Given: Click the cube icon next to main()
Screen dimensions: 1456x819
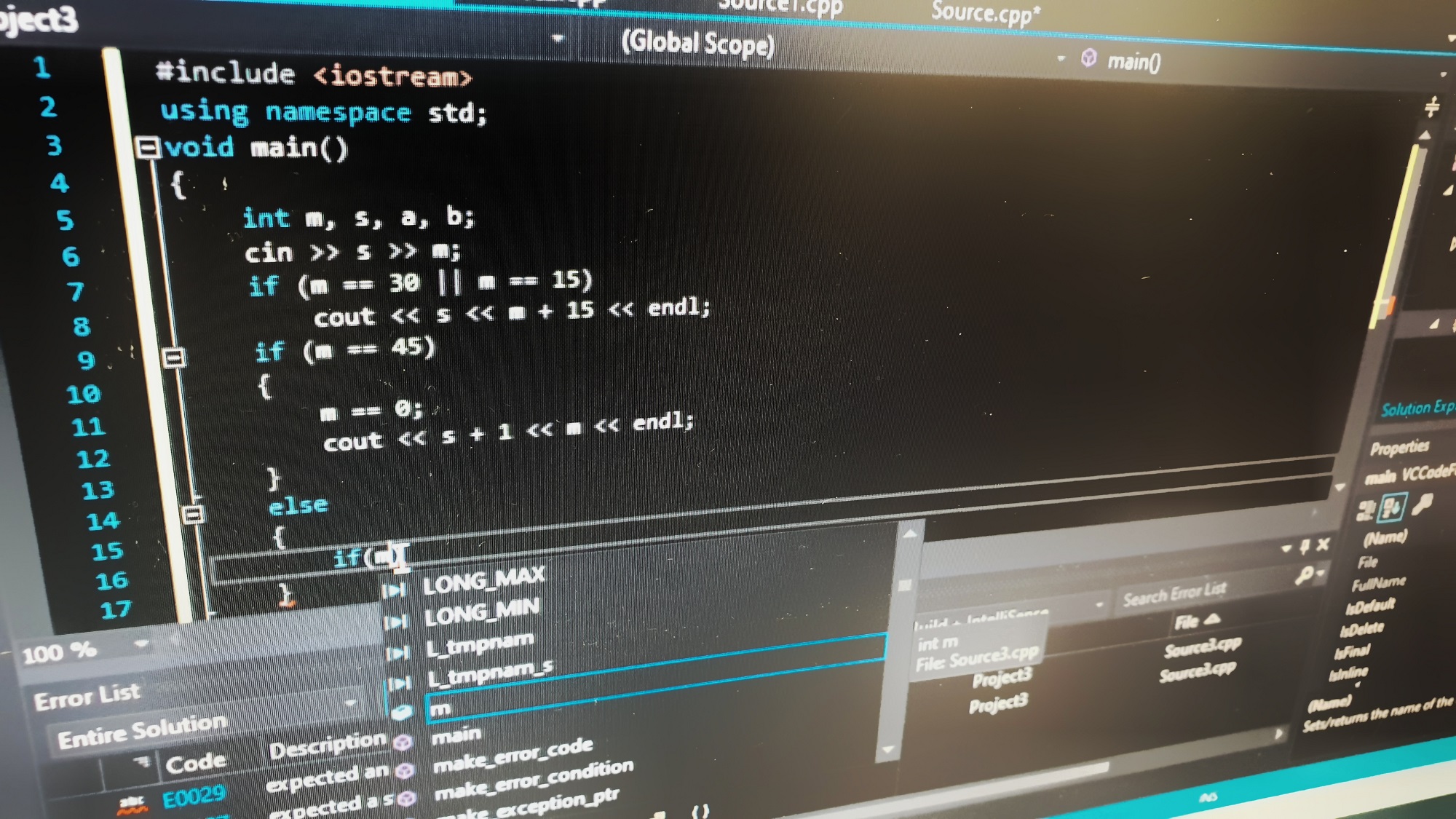Looking at the screenshot, I should 1088,58.
